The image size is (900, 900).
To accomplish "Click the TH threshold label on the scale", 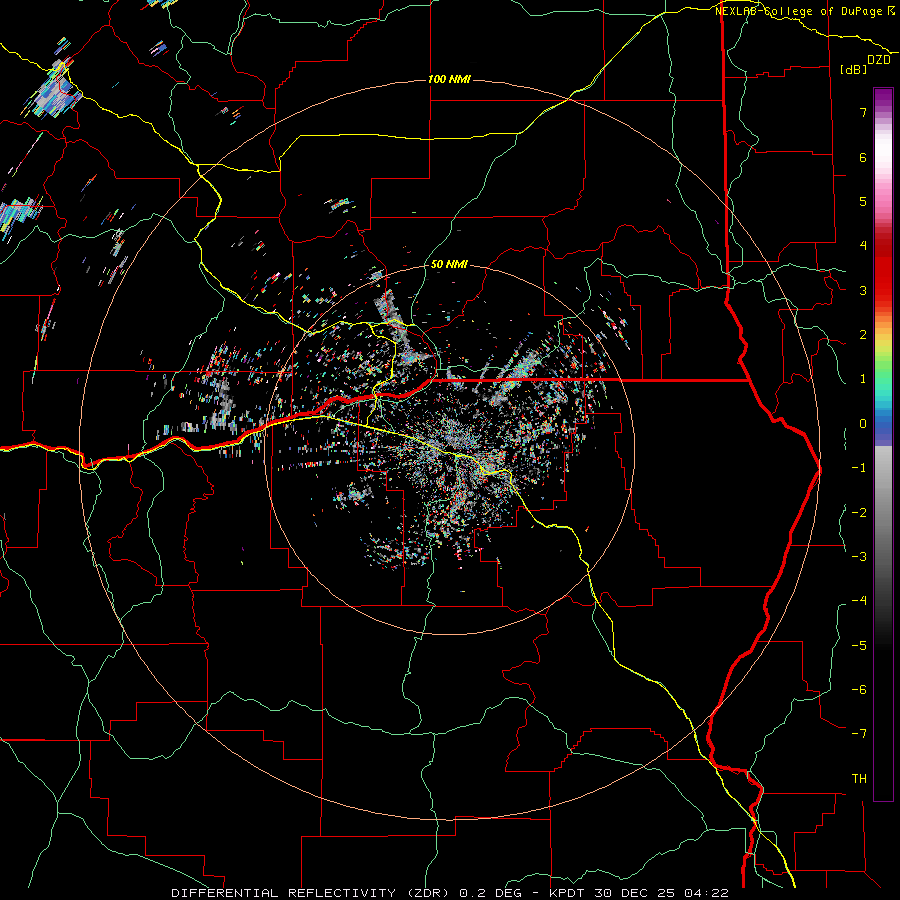I will [x=859, y=779].
